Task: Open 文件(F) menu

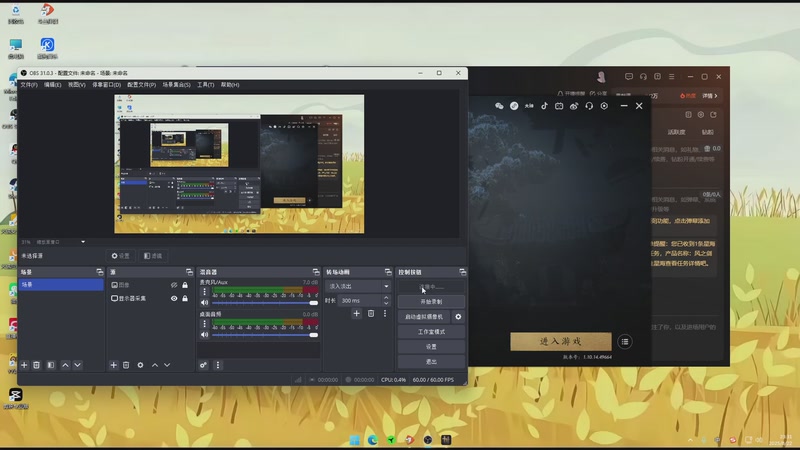Action: tap(29, 85)
